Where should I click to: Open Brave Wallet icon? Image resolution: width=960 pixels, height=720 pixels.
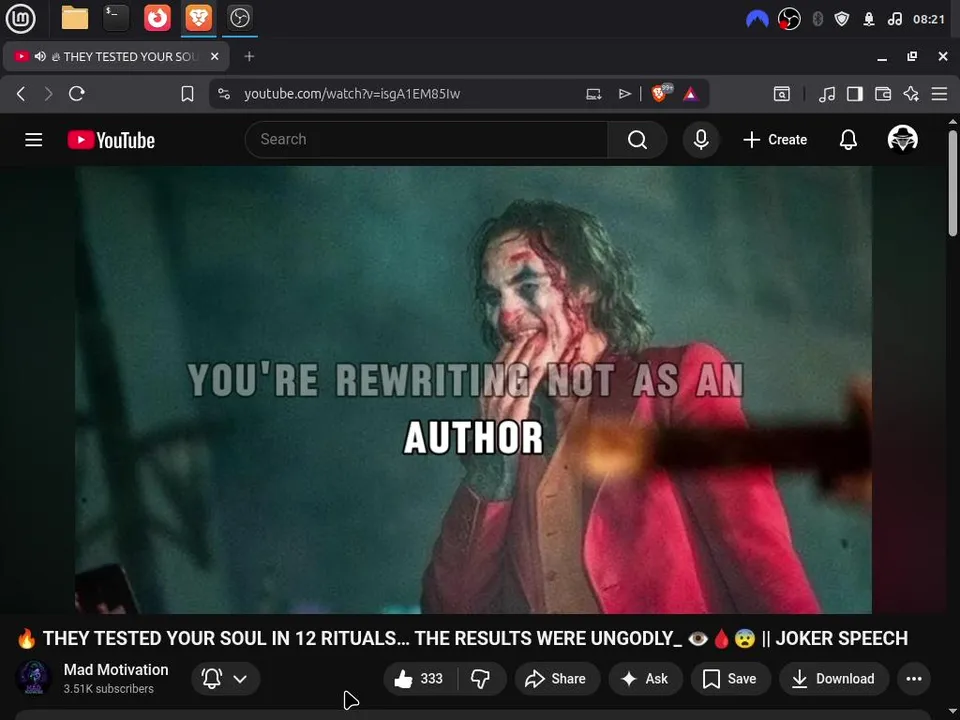click(x=883, y=94)
